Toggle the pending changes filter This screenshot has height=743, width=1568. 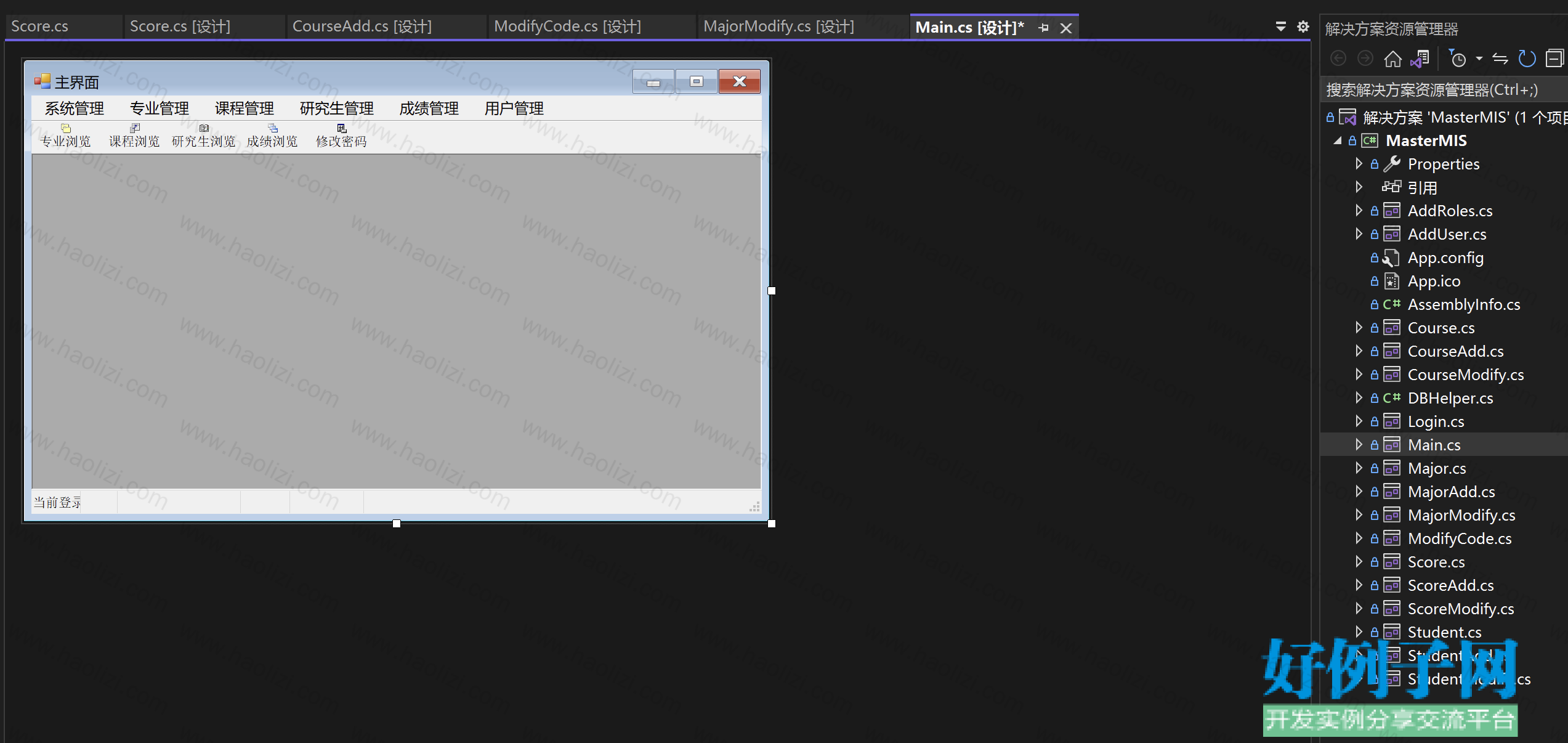click(1457, 59)
